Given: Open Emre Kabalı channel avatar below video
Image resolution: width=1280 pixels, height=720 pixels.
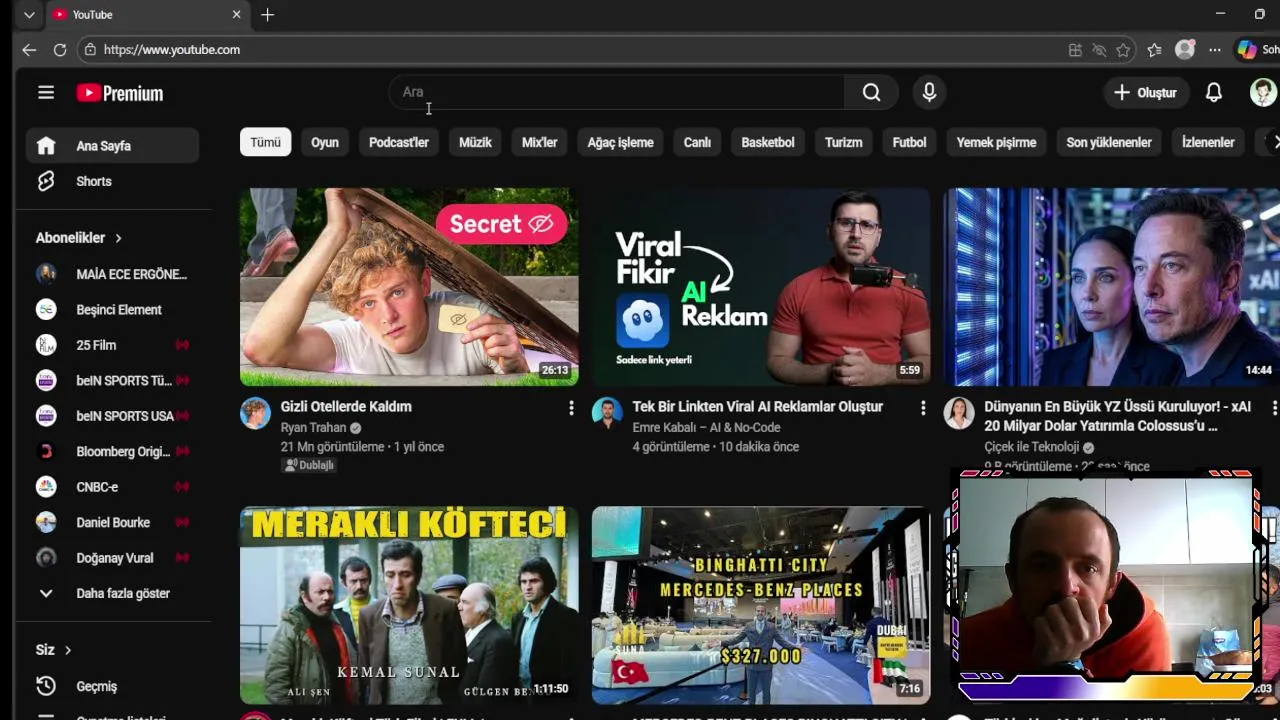Looking at the screenshot, I should (607, 413).
